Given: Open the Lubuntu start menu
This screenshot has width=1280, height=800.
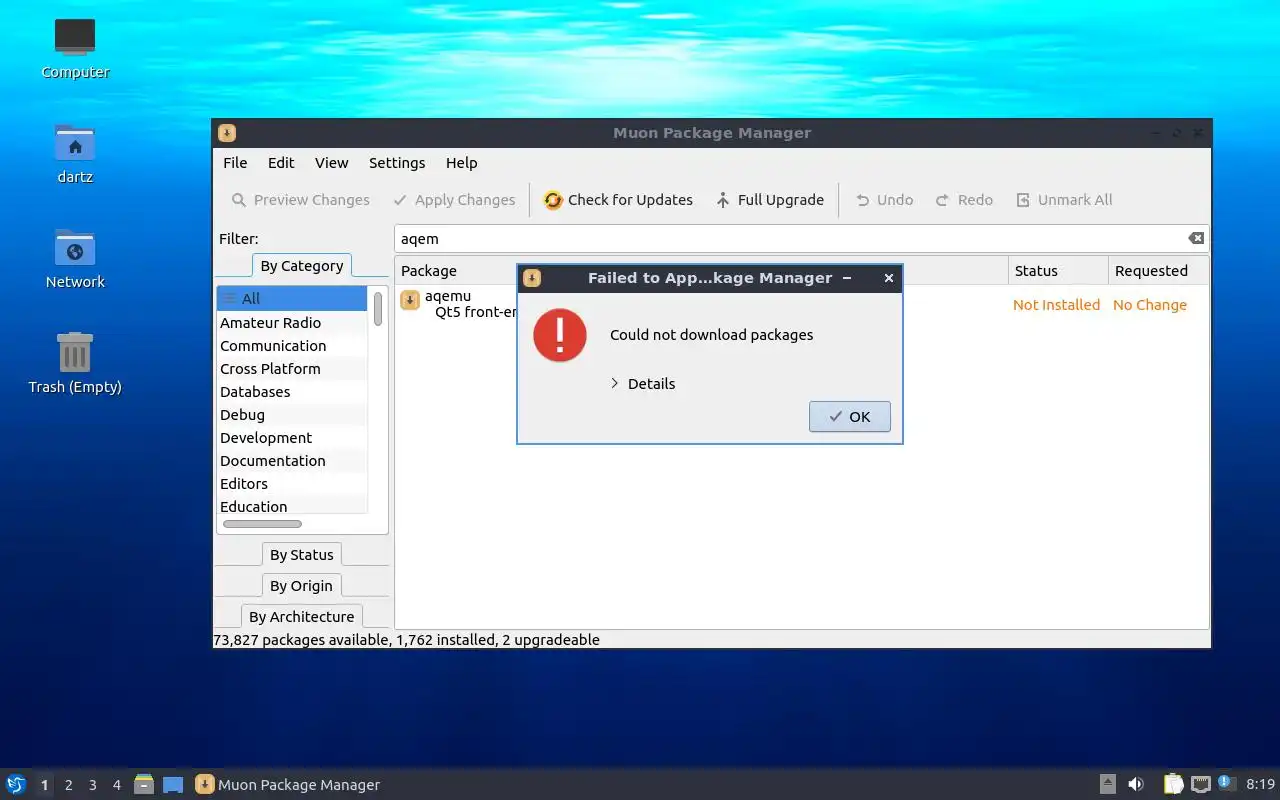Looking at the screenshot, I should tap(16, 784).
